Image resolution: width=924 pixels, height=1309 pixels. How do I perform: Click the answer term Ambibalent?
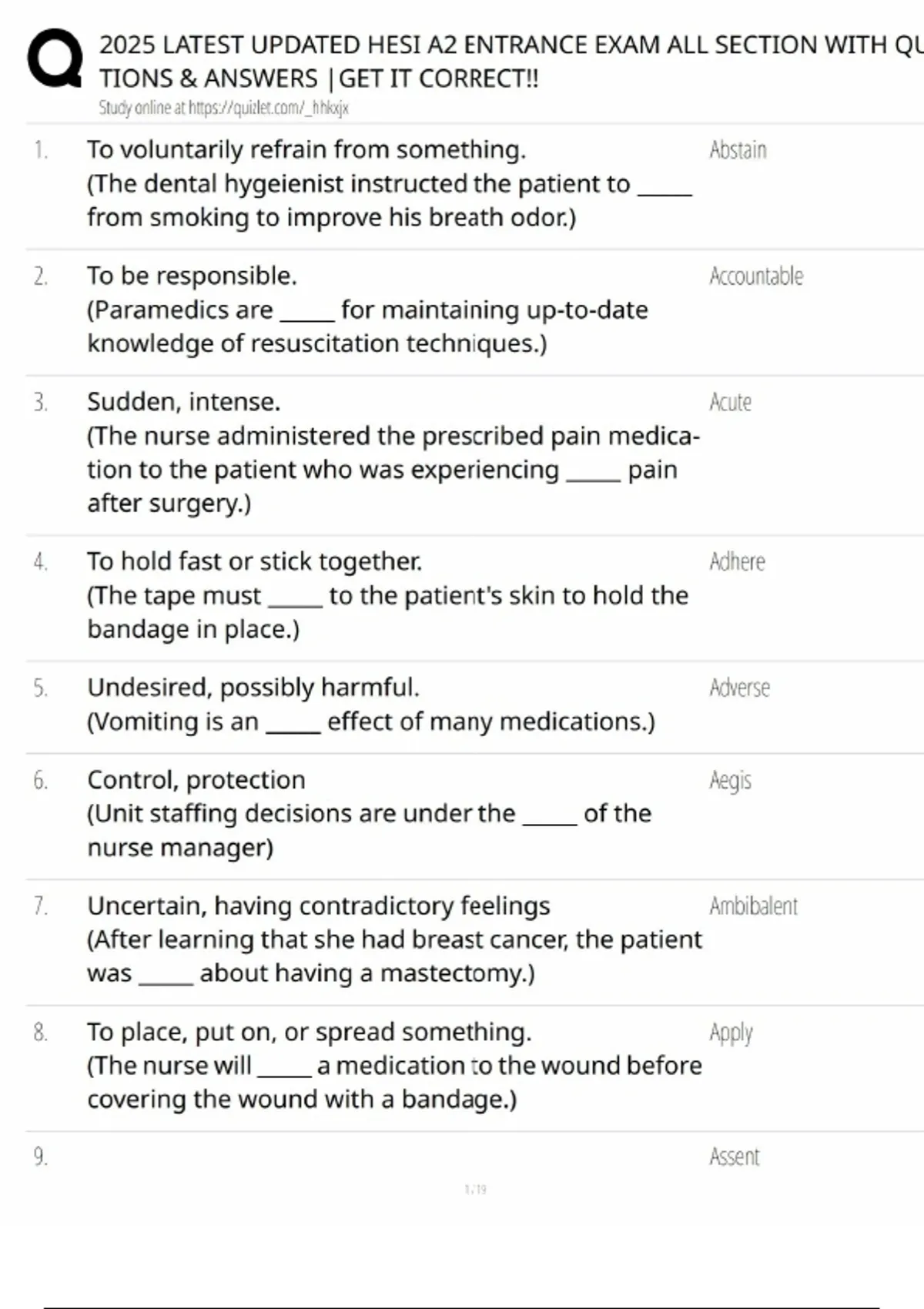pos(753,906)
